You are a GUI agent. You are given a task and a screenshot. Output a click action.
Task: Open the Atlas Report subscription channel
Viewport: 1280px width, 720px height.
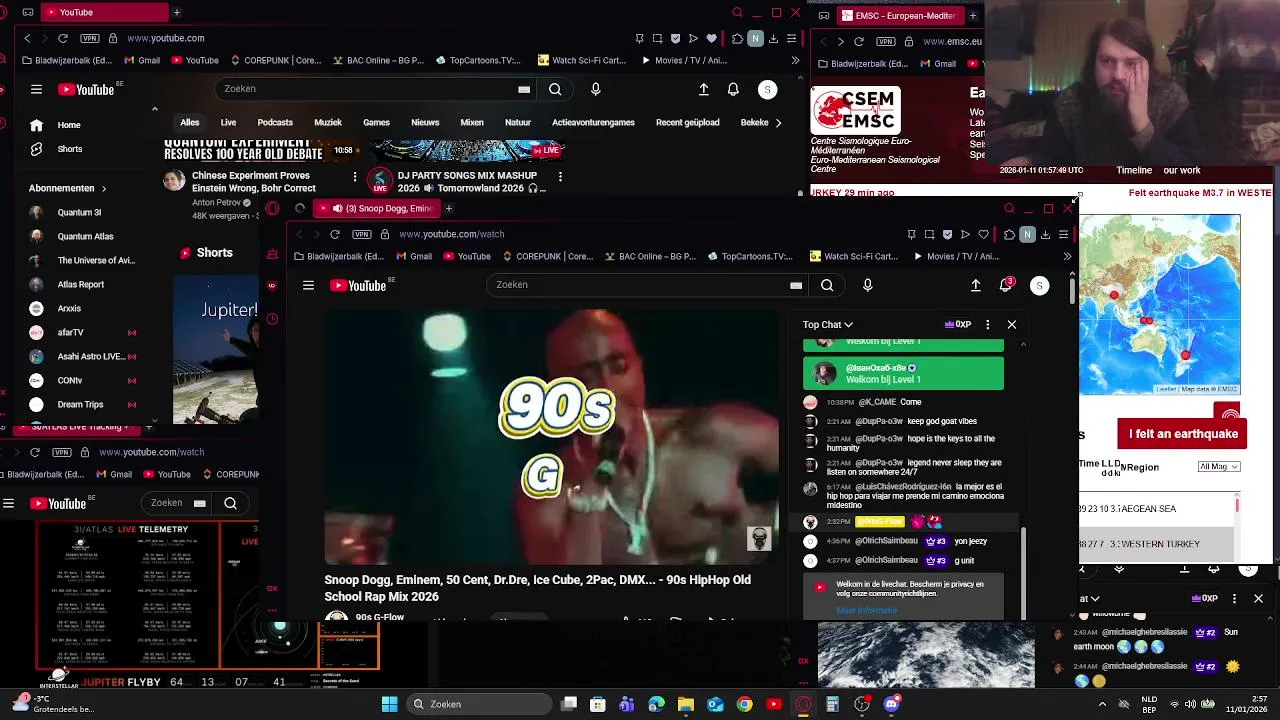coord(80,284)
